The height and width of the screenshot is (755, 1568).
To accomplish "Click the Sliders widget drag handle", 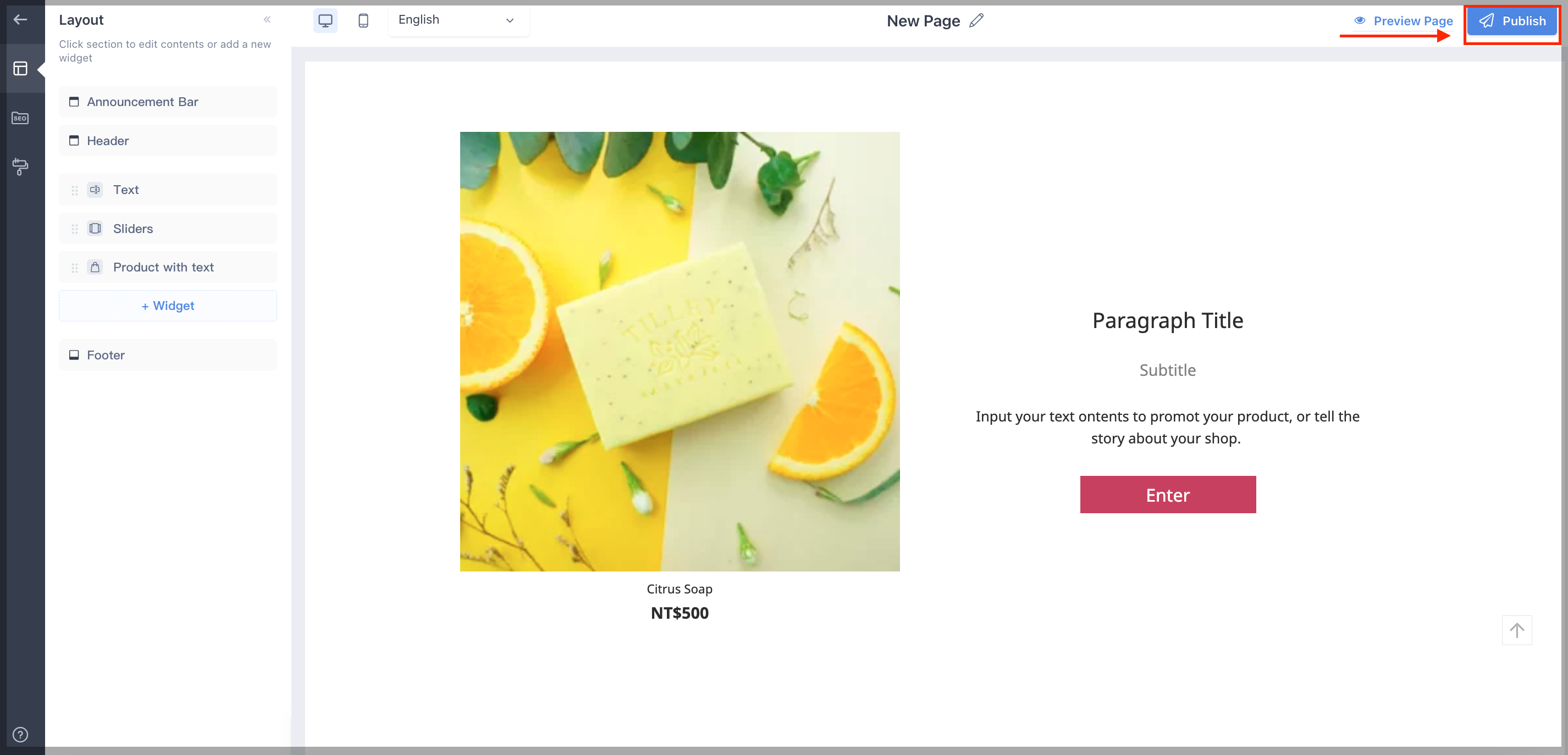I will click(x=75, y=229).
